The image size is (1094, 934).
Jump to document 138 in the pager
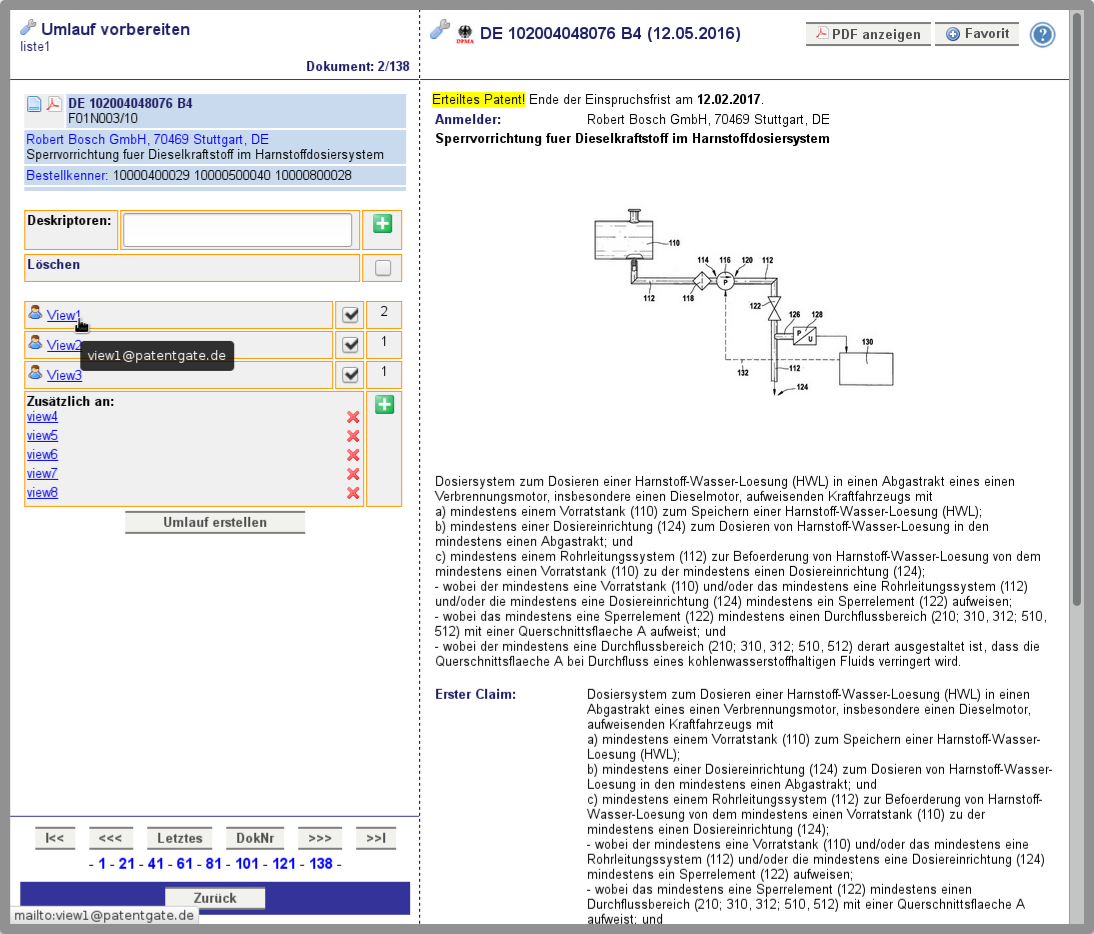pyautogui.click(x=321, y=864)
